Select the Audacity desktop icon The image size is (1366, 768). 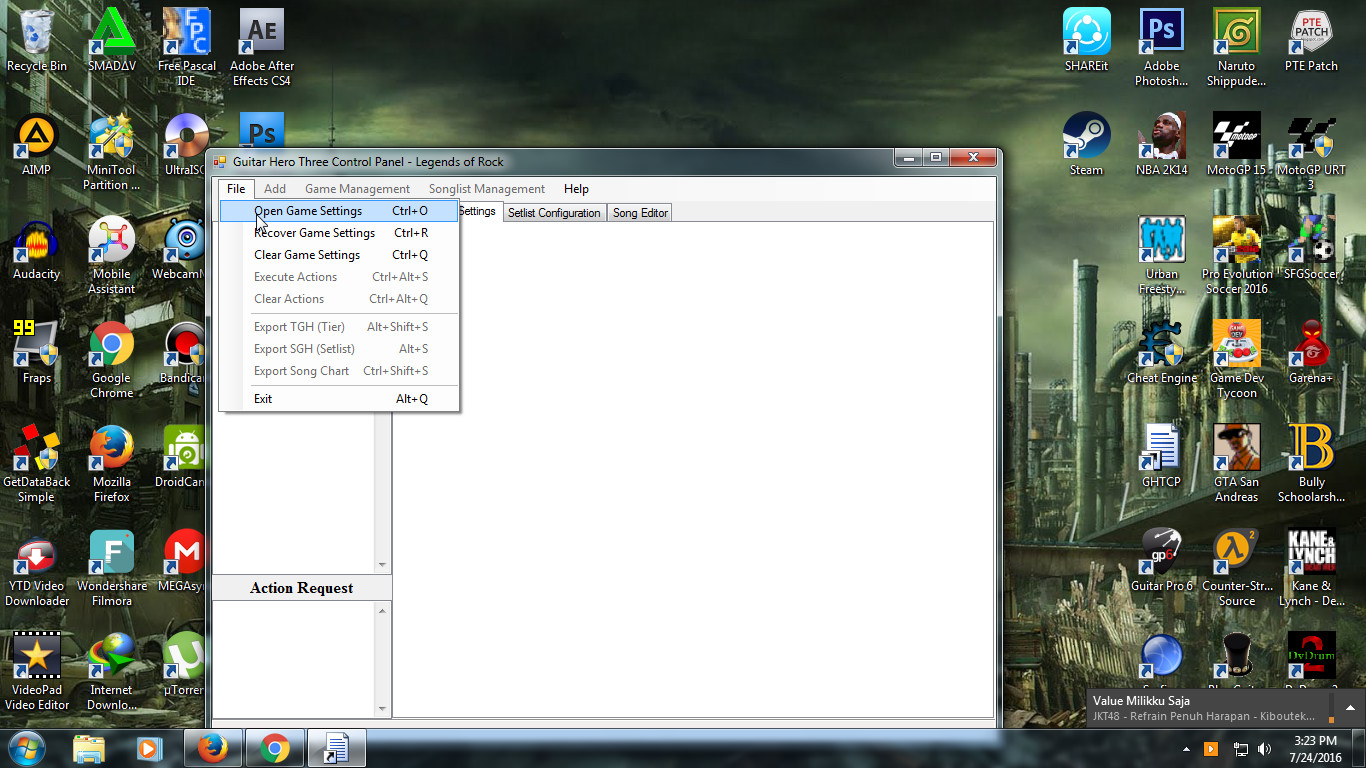[x=37, y=249]
